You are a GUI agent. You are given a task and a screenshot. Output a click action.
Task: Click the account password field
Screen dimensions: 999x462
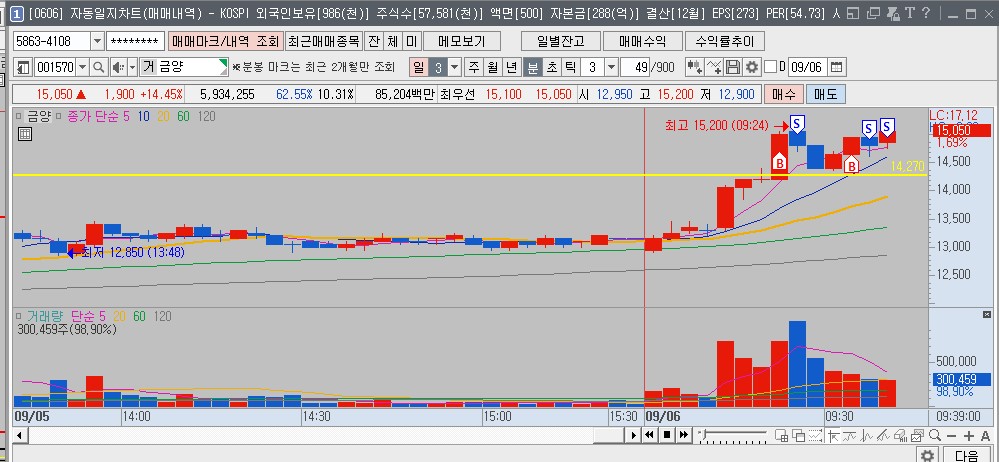[135, 41]
